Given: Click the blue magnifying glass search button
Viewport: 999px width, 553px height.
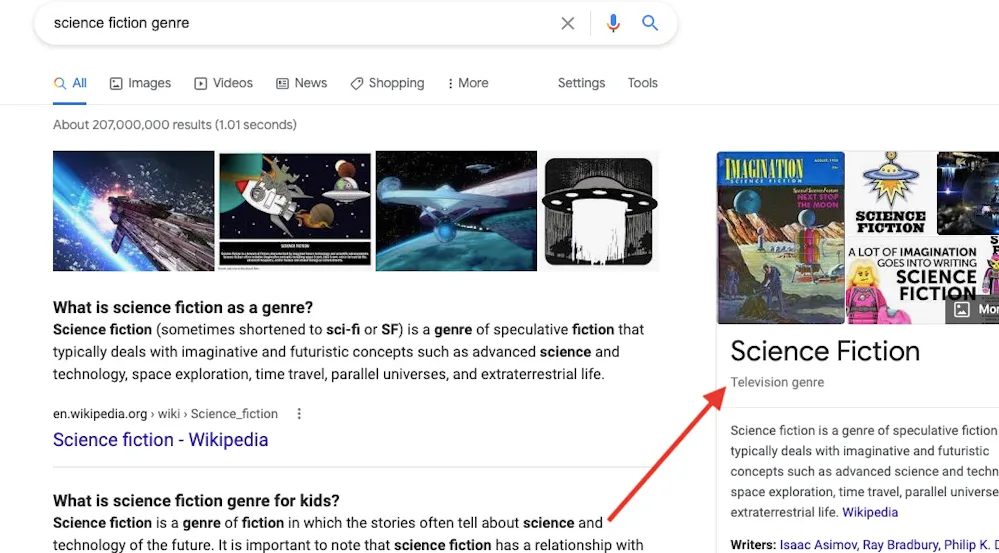Looking at the screenshot, I should tap(650, 23).
